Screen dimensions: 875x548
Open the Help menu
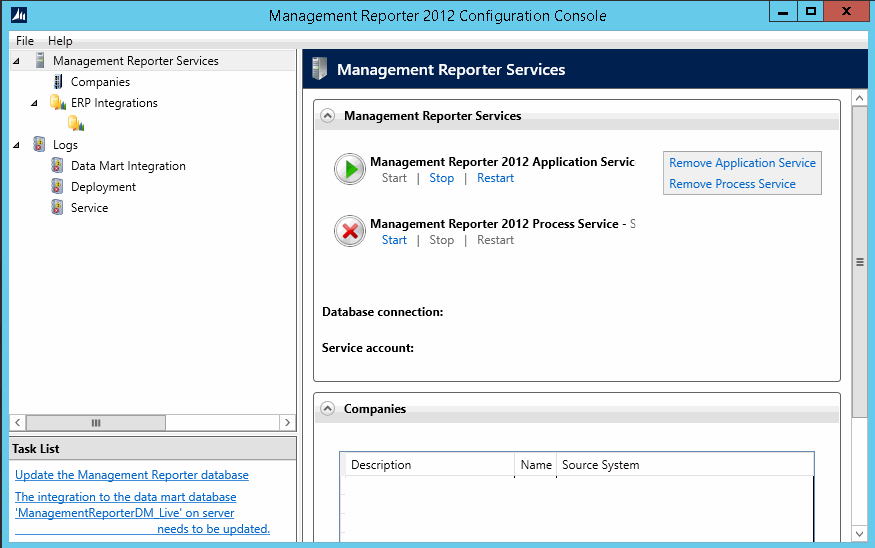point(60,41)
